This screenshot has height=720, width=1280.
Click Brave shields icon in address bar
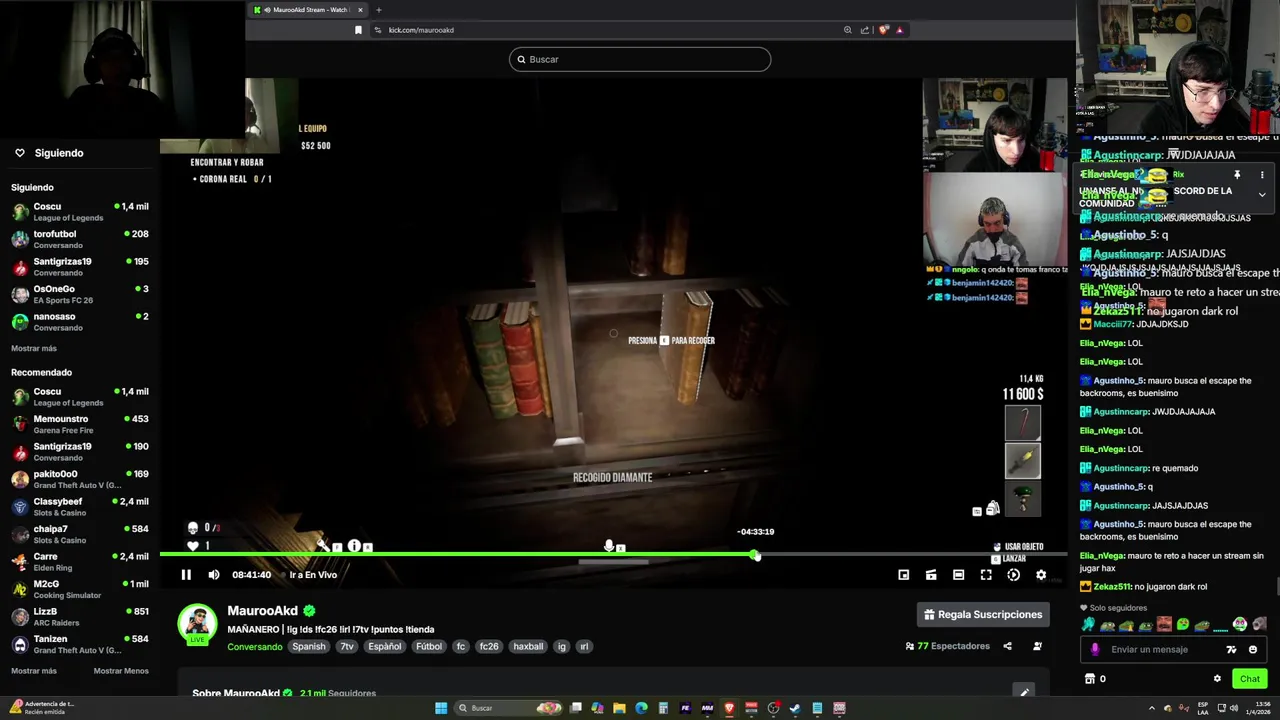click(x=883, y=30)
